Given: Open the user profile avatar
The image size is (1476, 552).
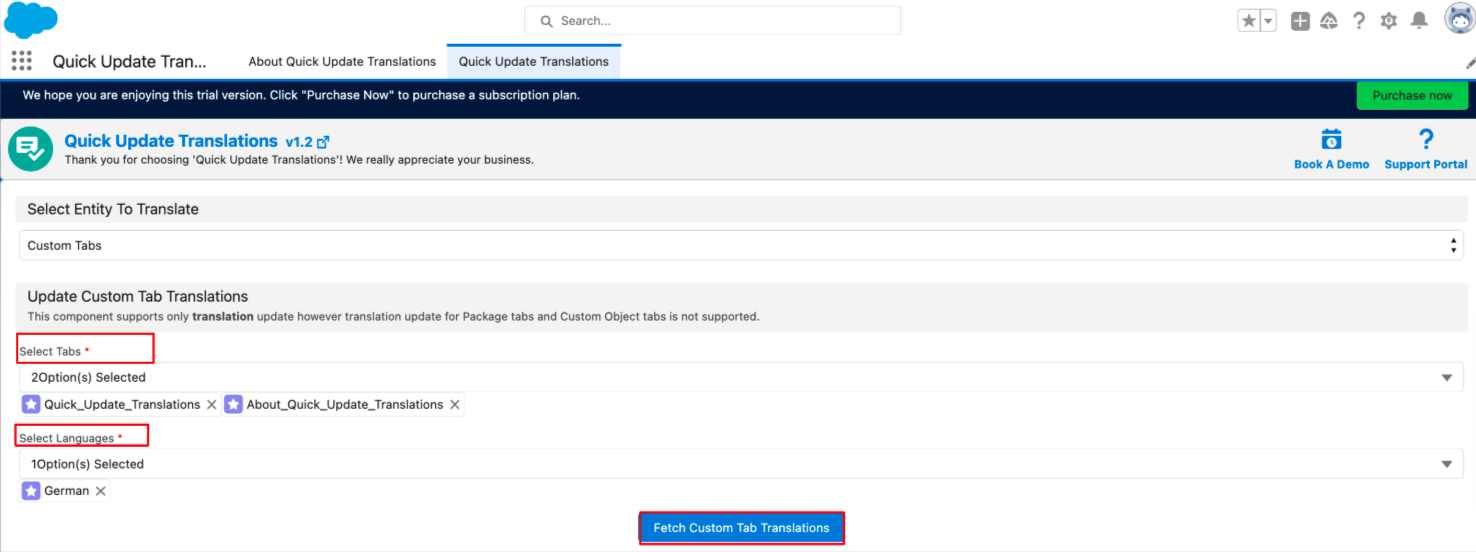Looking at the screenshot, I should [1460, 19].
